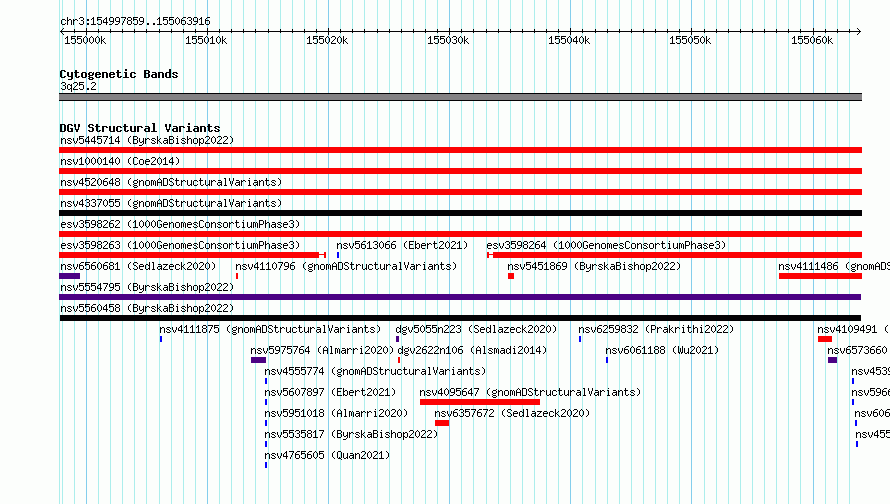Click nsv4337055 (gnomADStructuralVariants) label

click(x=171, y=203)
